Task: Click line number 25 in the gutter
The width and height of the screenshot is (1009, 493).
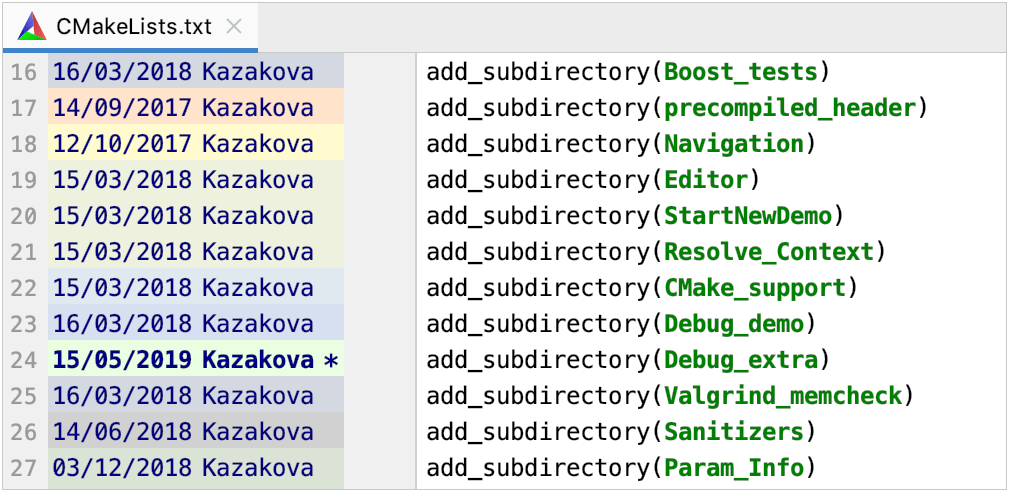Action: click(24, 396)
